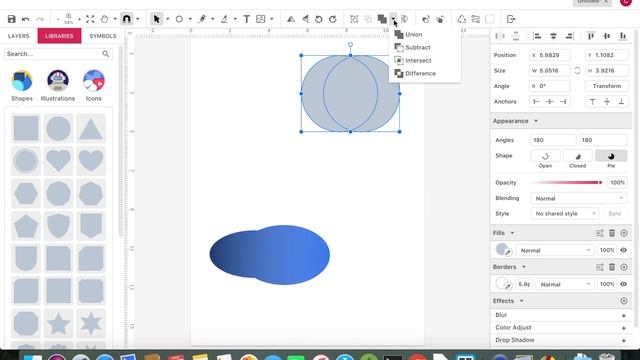
Task: Toggle the left anchor
Action: click(x=536, y=102)
